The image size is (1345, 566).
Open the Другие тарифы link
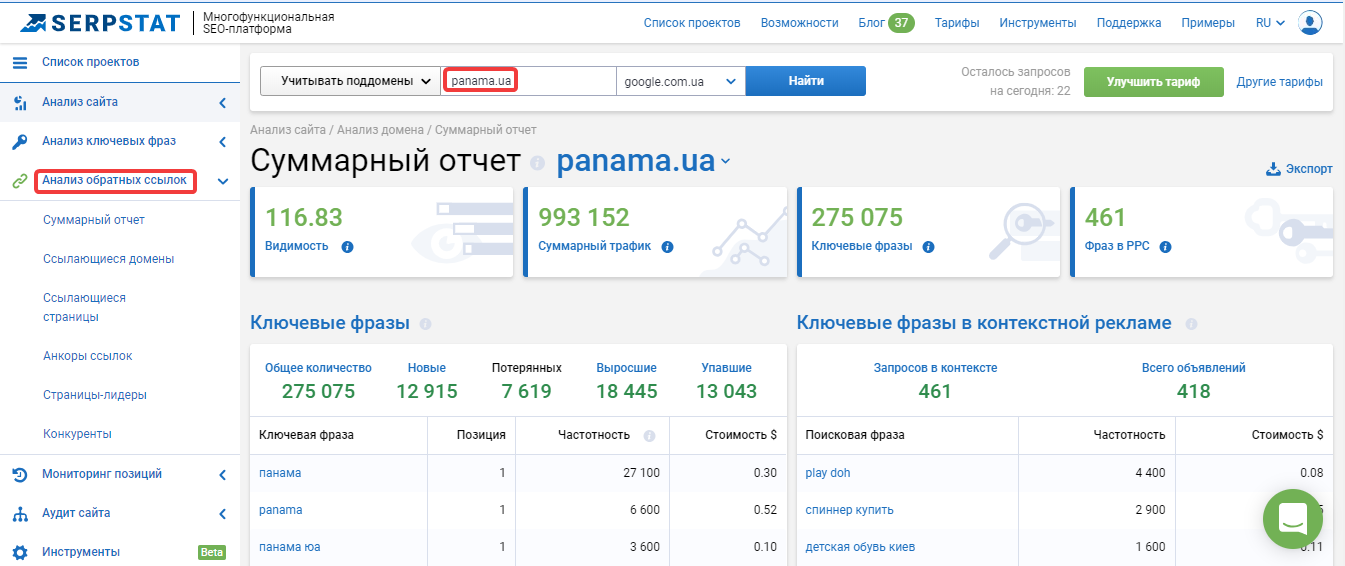pyautogui.click(x=1279, y=82)
